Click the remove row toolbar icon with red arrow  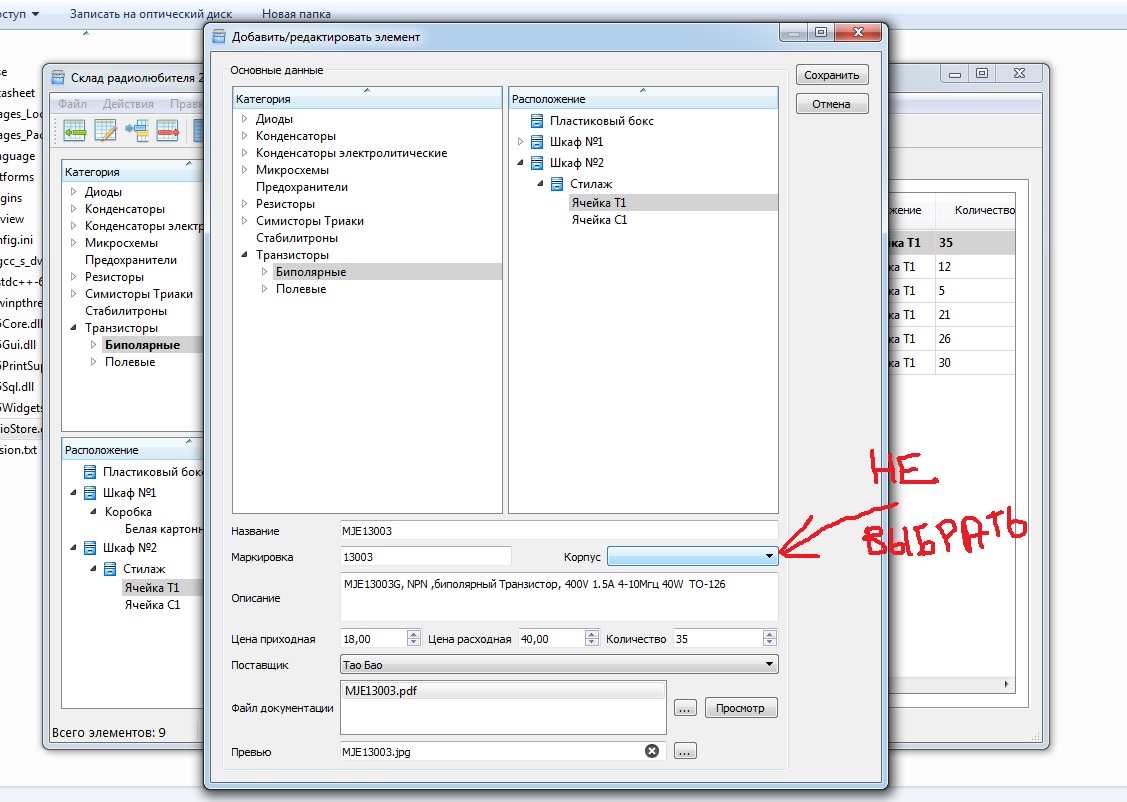[x=167, y=130]
